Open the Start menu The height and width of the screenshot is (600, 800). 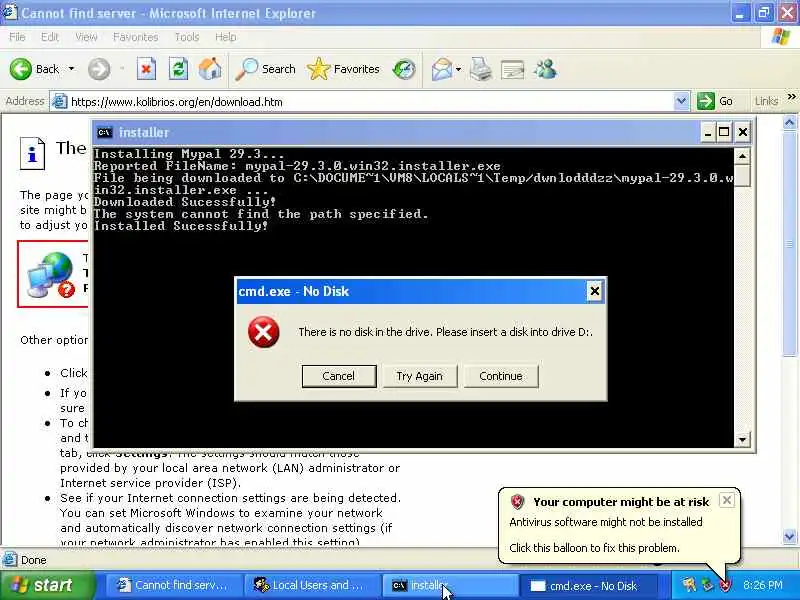47,585
